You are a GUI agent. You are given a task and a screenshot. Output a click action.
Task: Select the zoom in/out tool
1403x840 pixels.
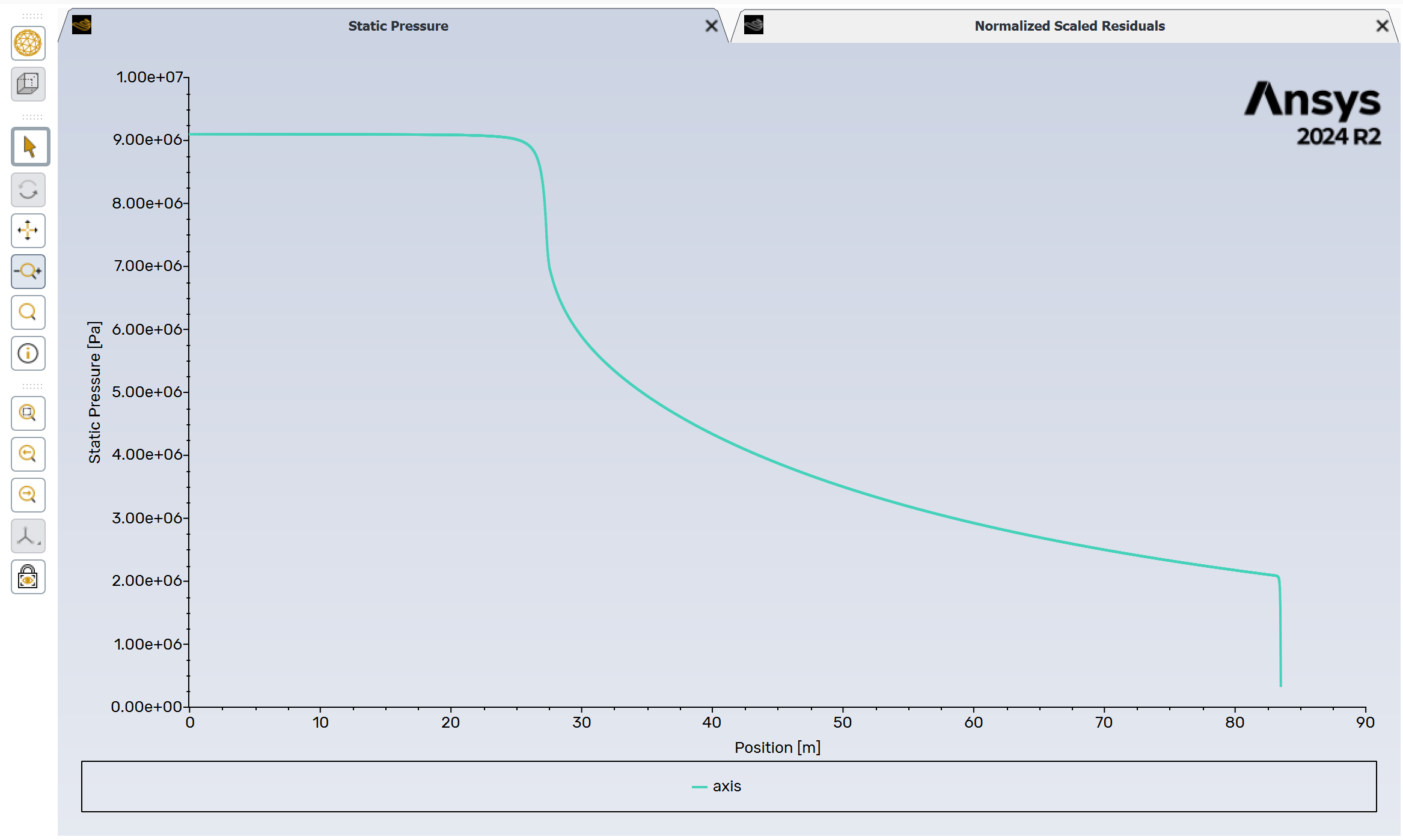click(28, 272)
